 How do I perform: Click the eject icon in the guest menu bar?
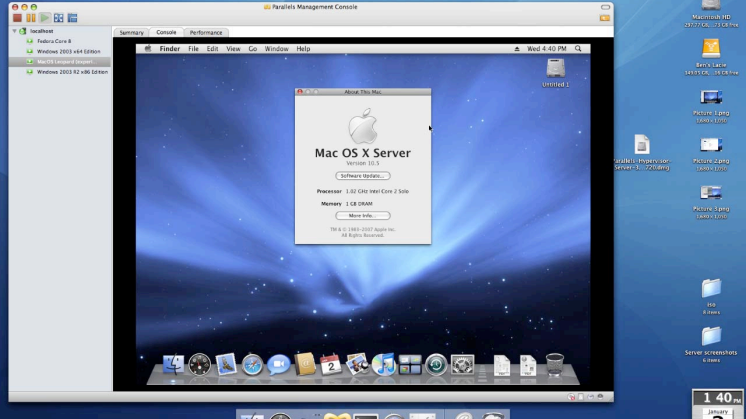tap(517, 49)
